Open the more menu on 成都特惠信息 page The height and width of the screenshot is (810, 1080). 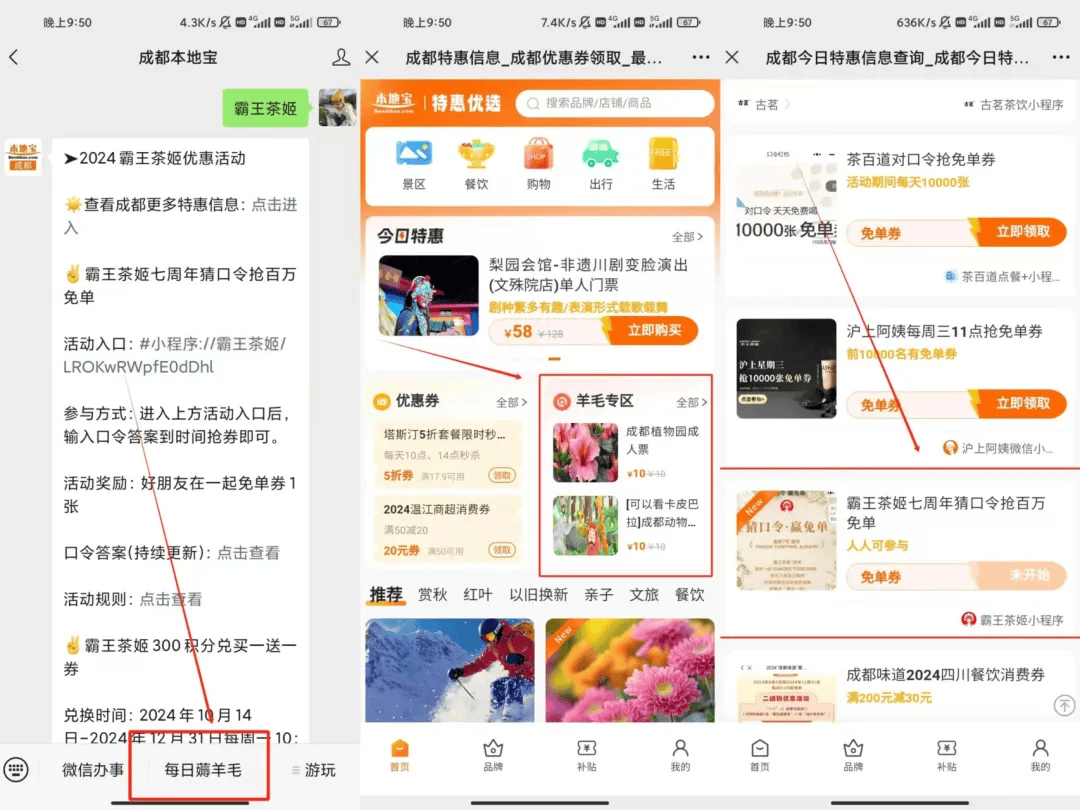(x=700, y=57)
